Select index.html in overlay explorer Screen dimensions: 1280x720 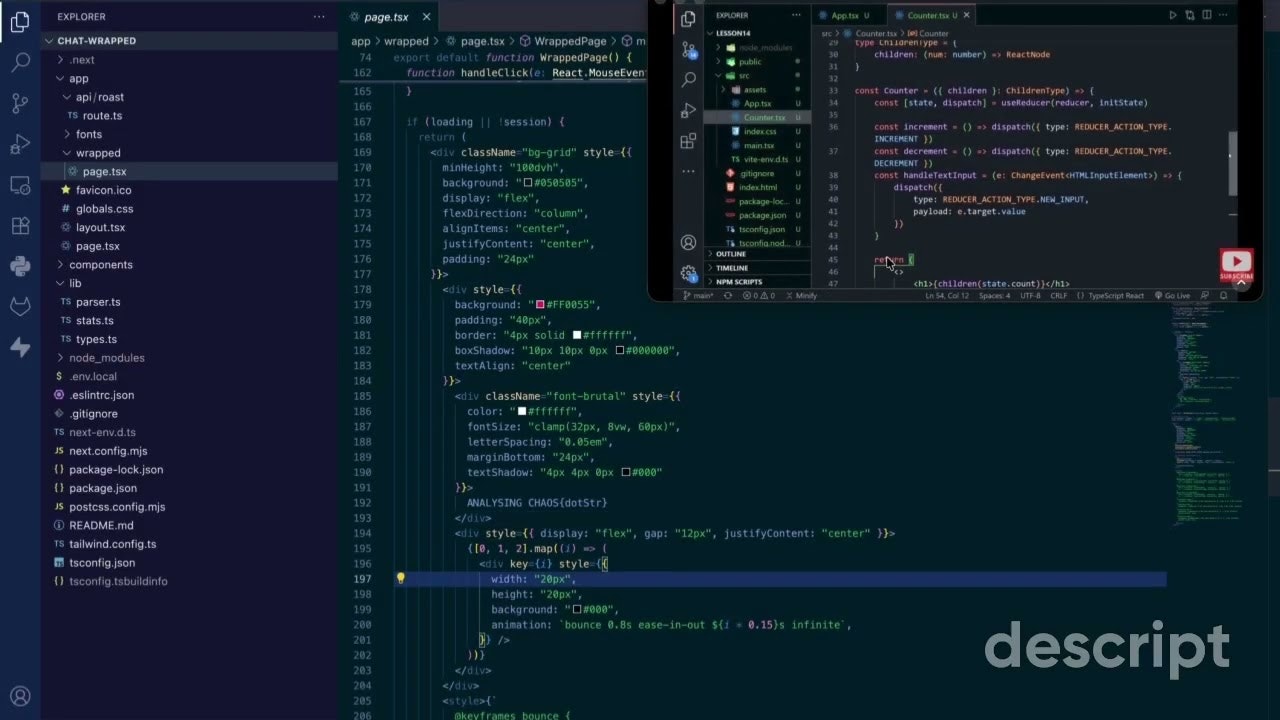pos(757,187)
